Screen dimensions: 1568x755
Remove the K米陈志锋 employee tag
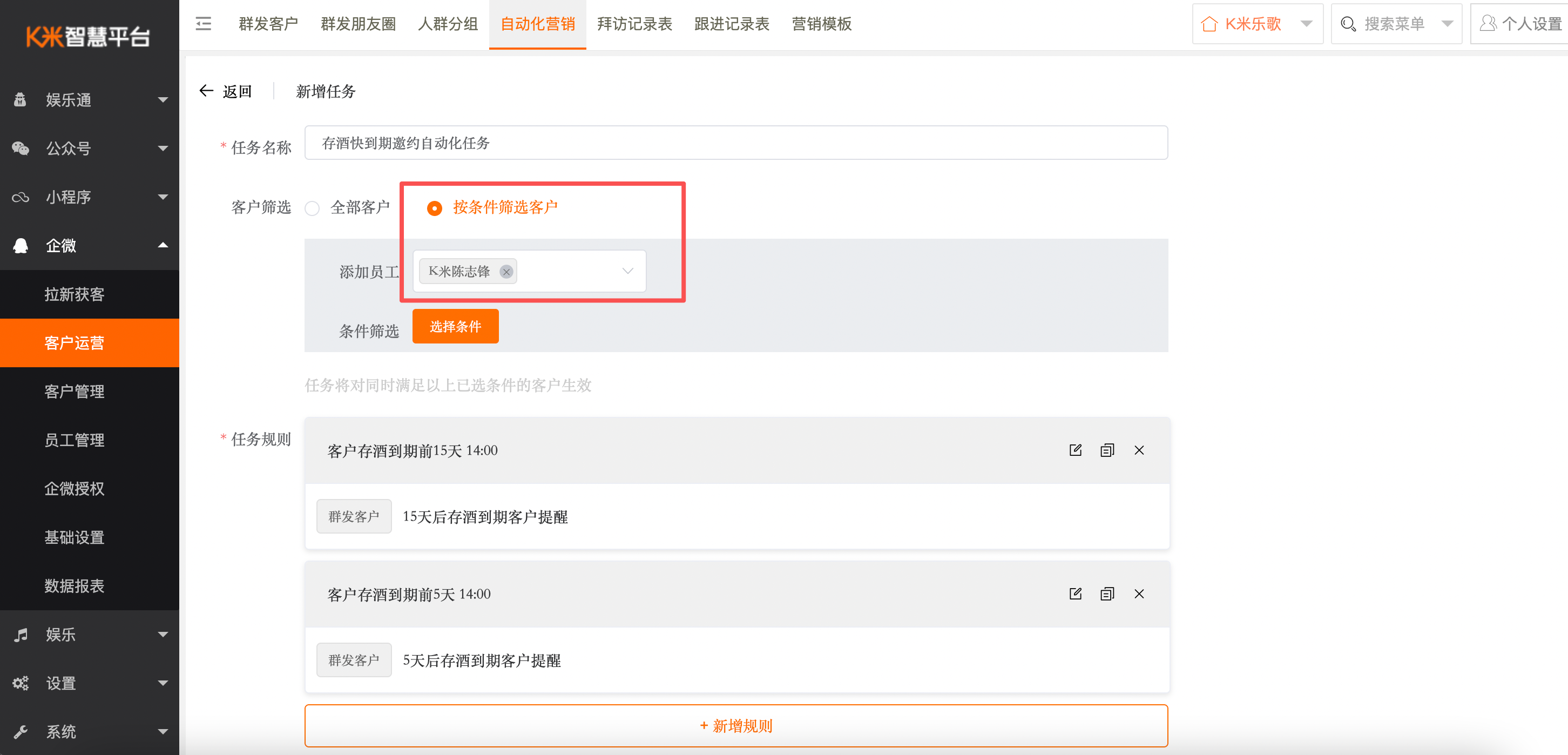506,272
